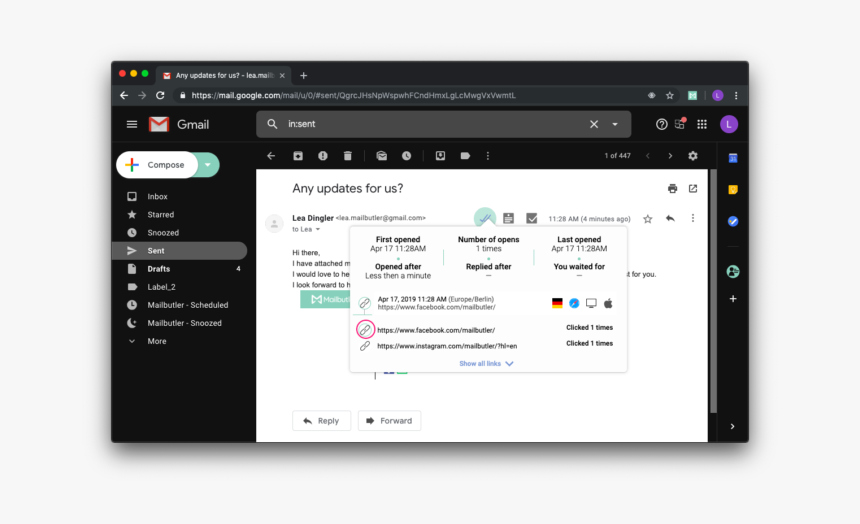The width and height of the screenshot is (860, 524).
Task: Open Google Tasks side panel icon
Action: 733,221
